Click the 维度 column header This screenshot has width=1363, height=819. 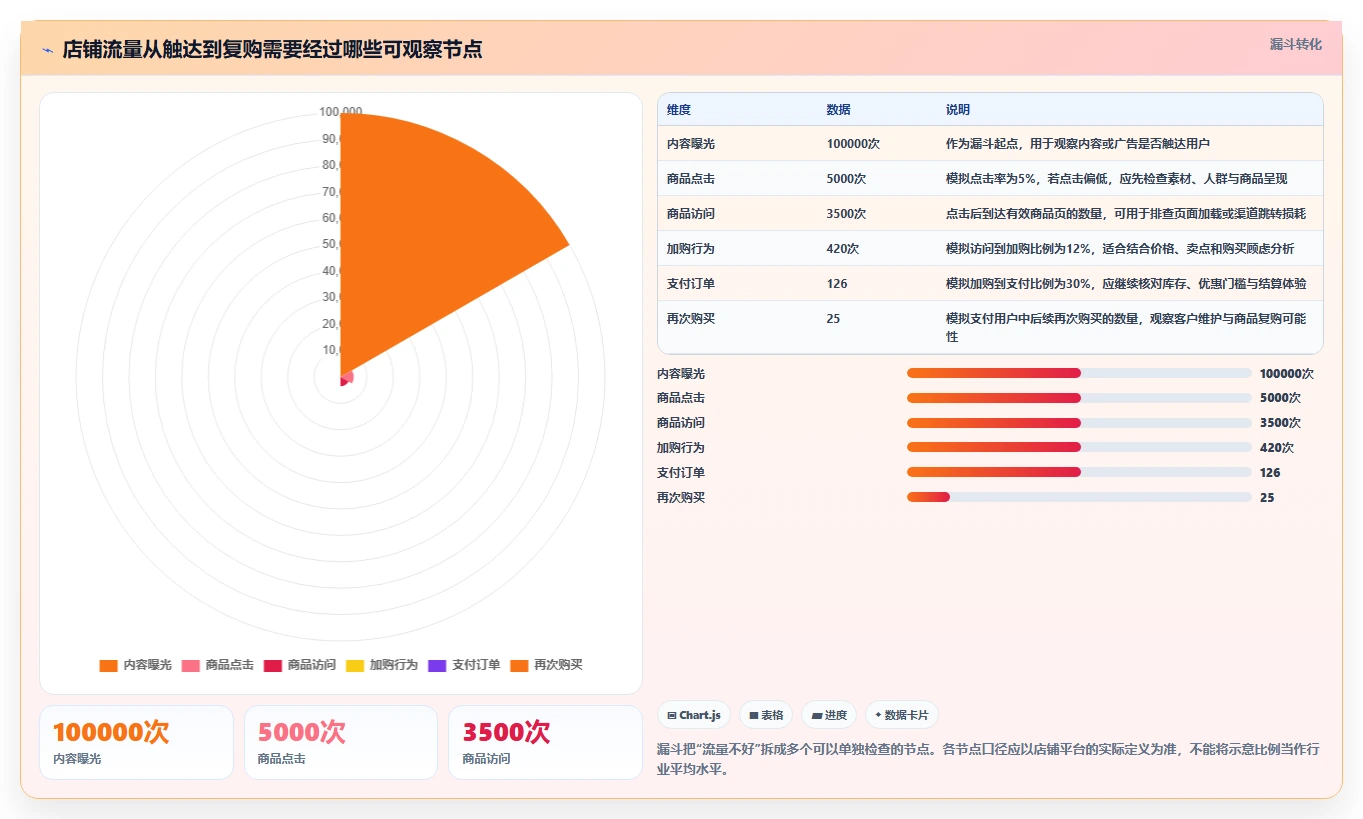coord(679,110)
